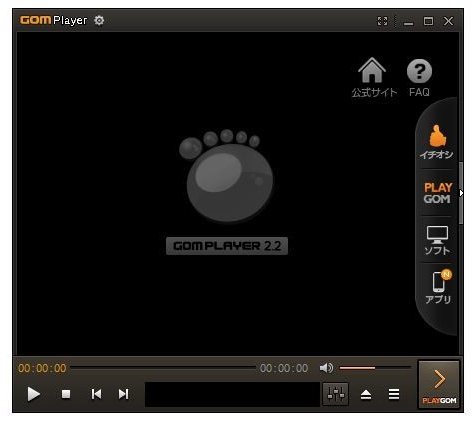Start playback with the Play button
This screenshot has width=473, height=427.
33,394
